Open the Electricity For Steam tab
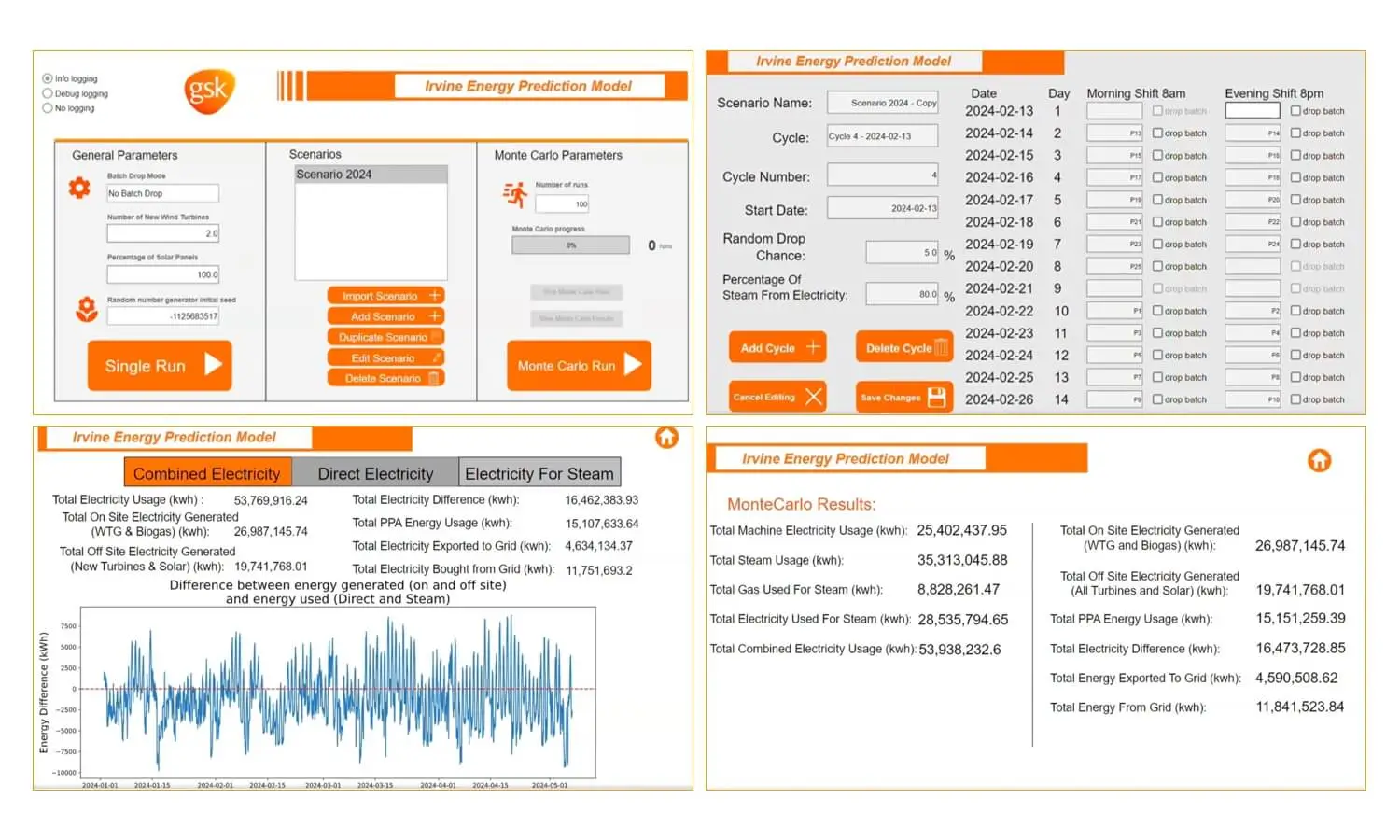 click(x=539, y=473)
